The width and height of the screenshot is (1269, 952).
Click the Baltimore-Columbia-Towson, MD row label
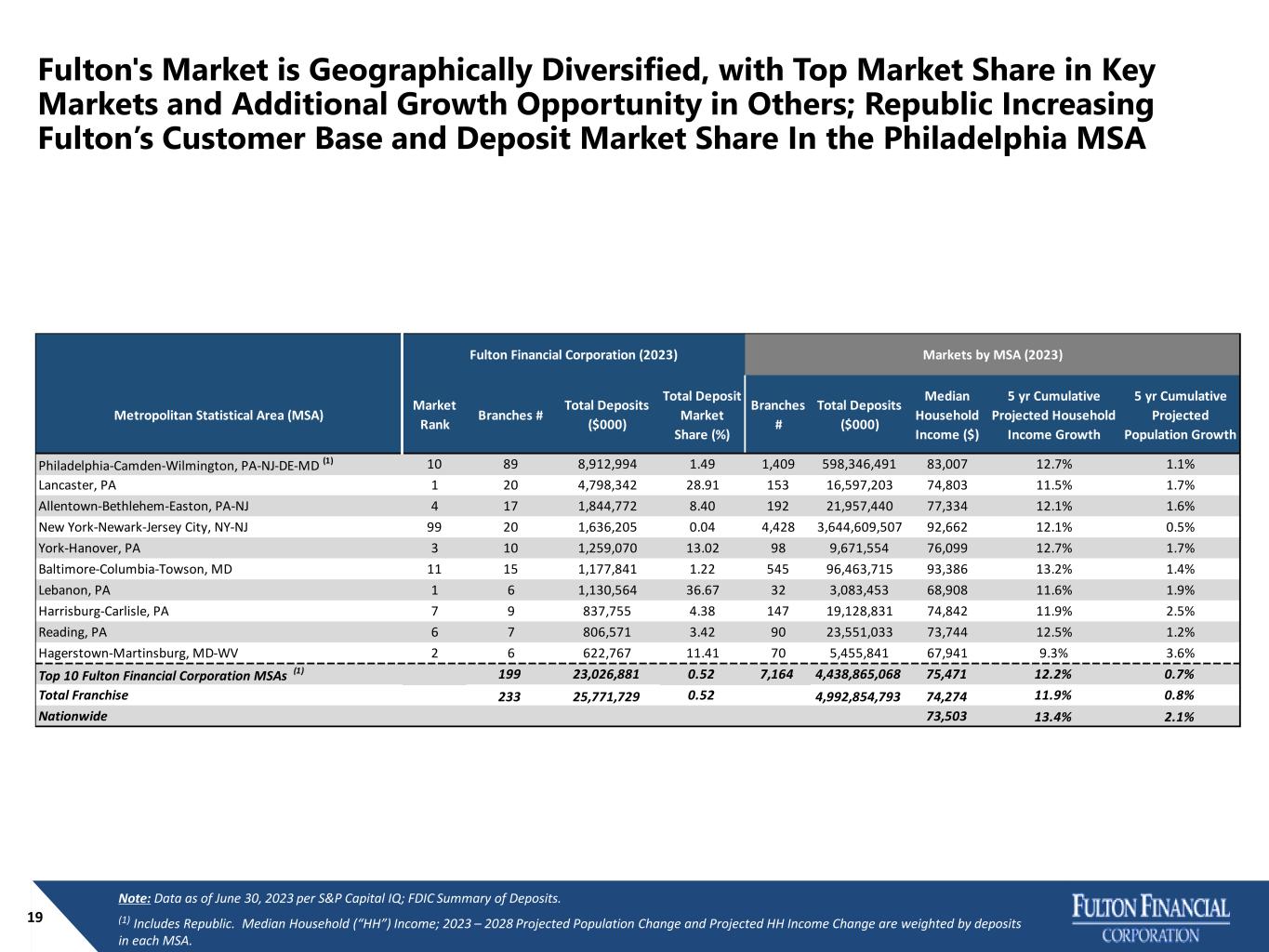[x=135, y=569]
